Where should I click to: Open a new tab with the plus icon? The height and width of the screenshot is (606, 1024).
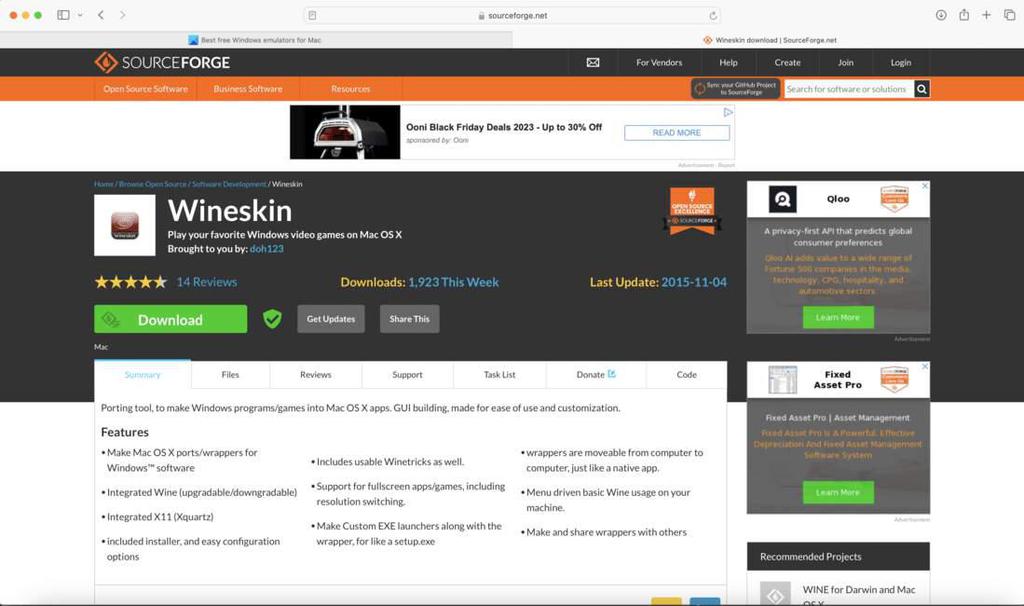pyautogui.click(x=986, y=15)
